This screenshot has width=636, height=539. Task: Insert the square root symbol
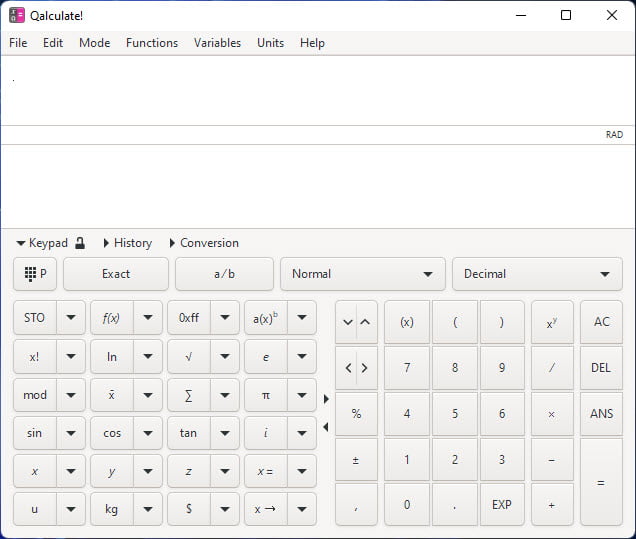189,357
